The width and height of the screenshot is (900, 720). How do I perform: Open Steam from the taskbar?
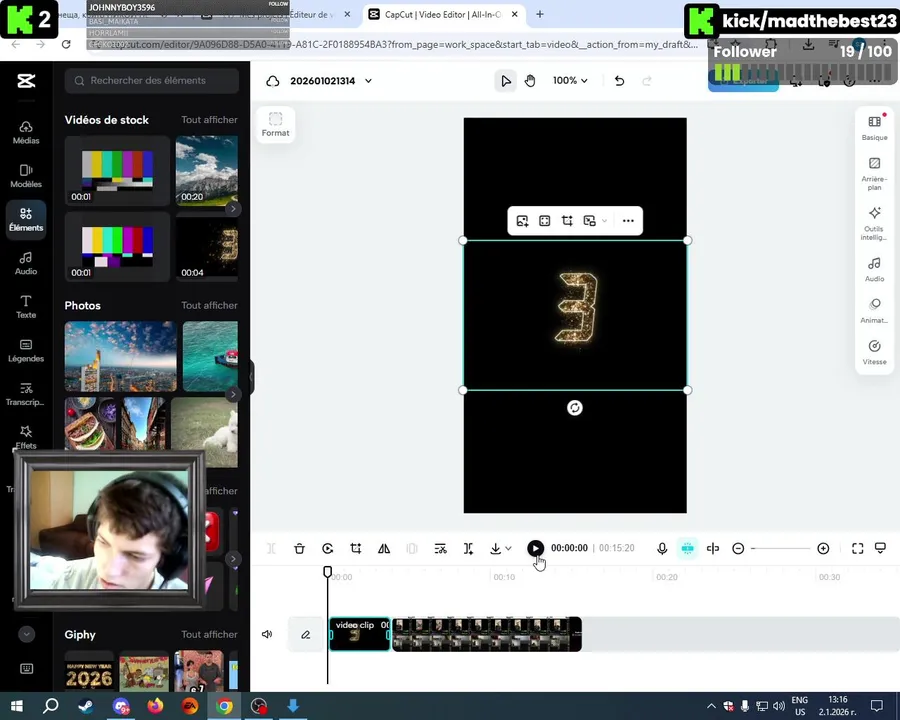click(x=86, y=706)
